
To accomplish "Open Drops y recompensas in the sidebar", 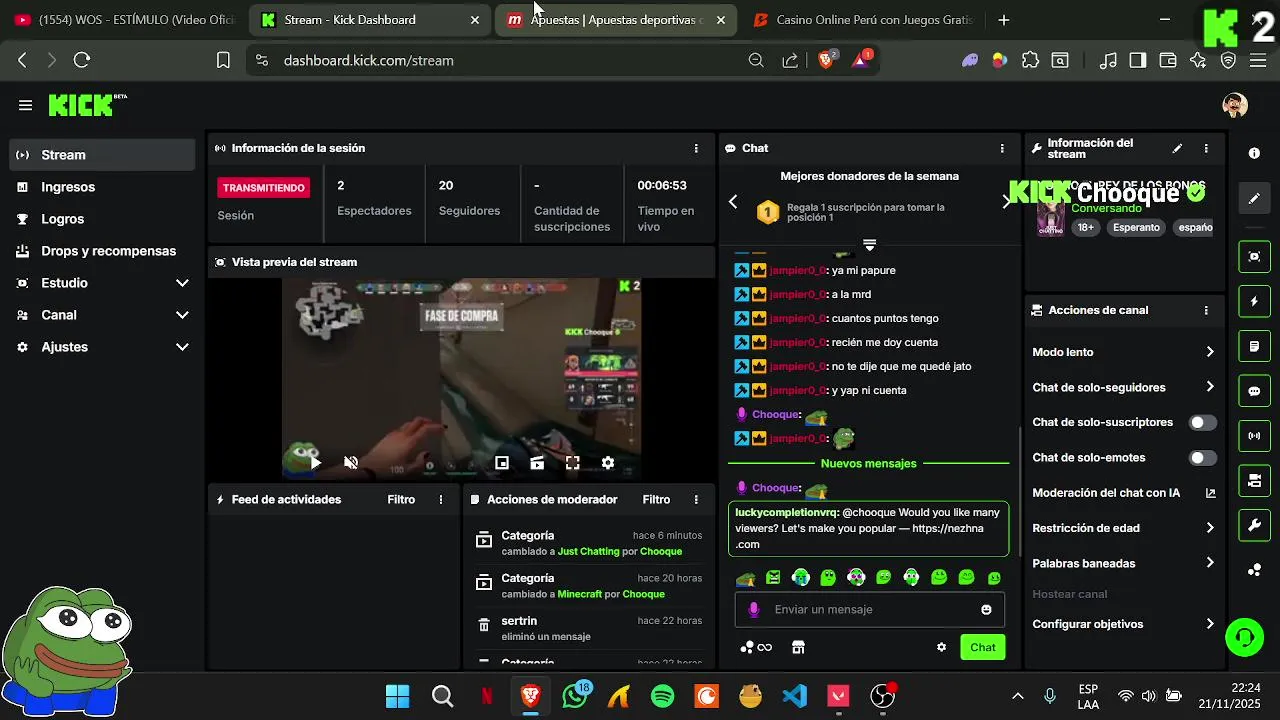I will [x=103, y=251].
